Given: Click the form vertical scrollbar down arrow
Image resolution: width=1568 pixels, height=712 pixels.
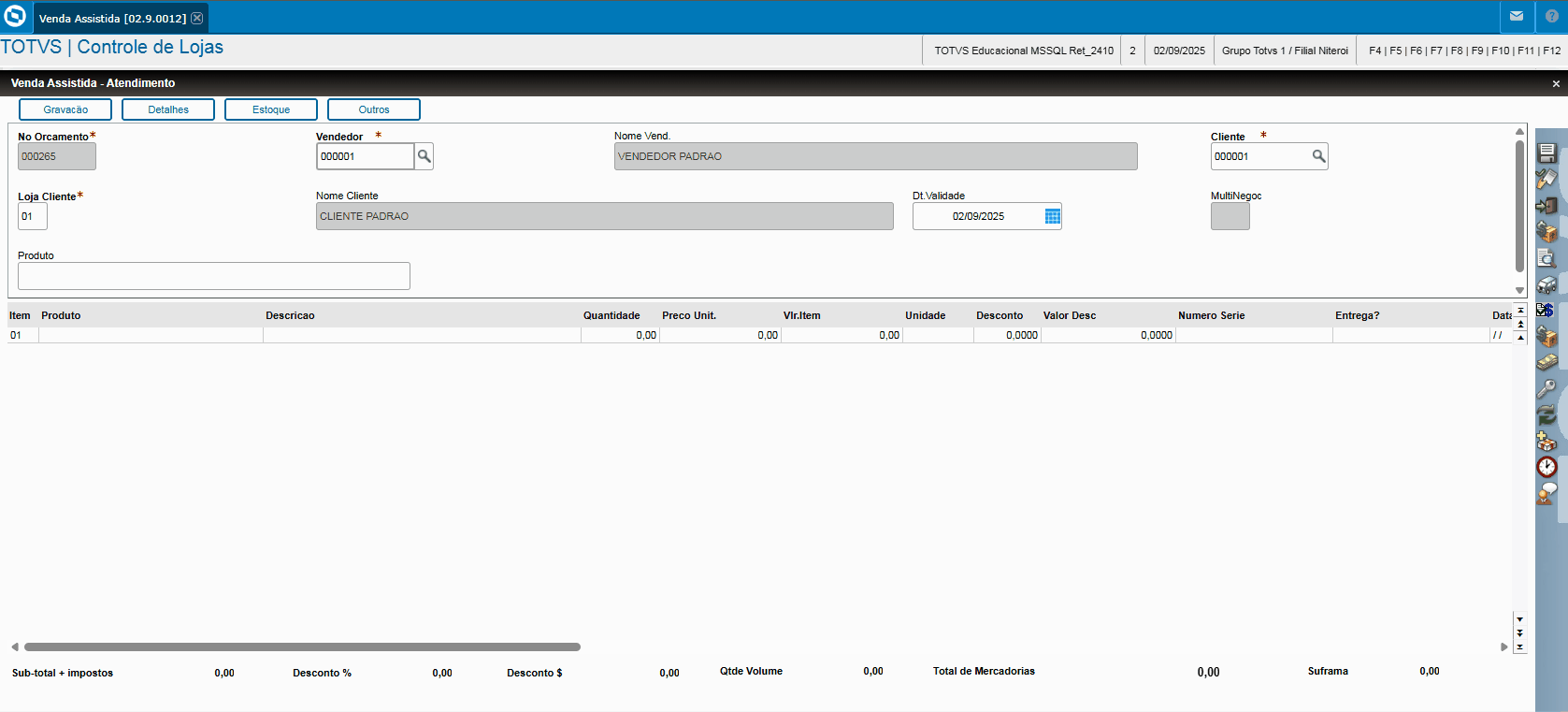Looking at the screenshot, I should pyautogui.click(x=1519, y=291).
